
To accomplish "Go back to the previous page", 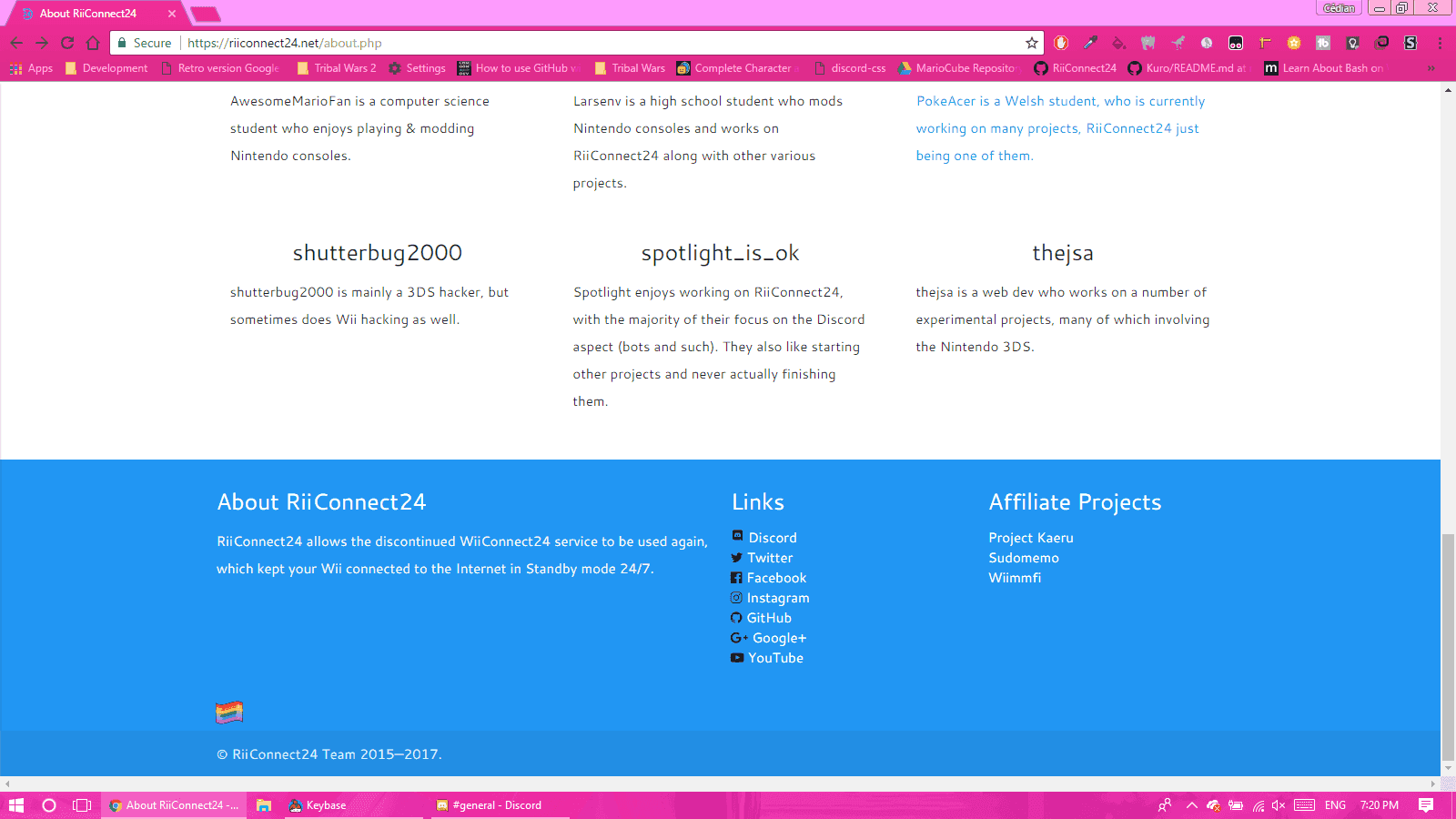I will click(16, 43).
